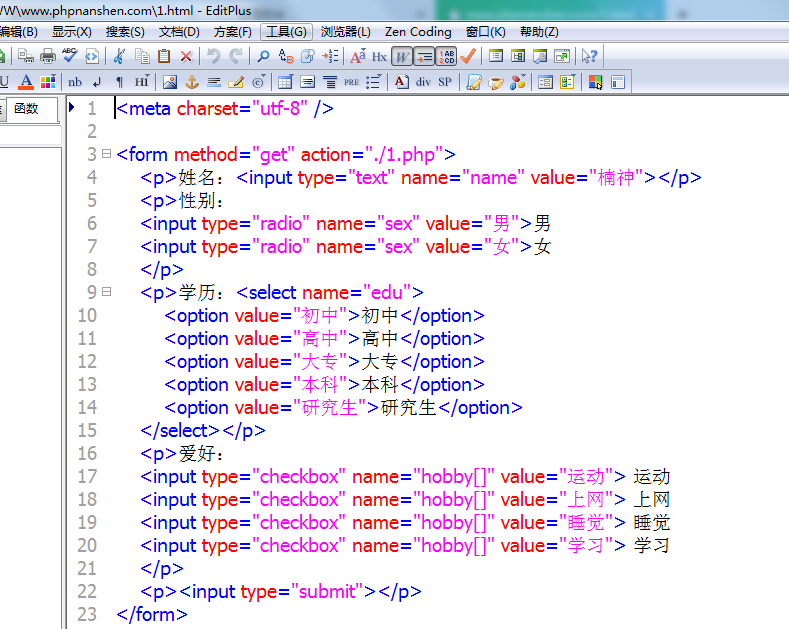The image size is (789, 629).
Task: Run the spell check (ABC) tool
Action: (69, 56)
